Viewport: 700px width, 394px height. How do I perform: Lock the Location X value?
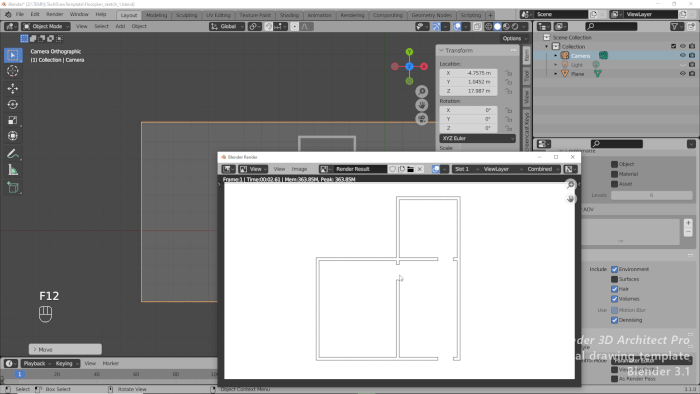click(x=508, y=73)
